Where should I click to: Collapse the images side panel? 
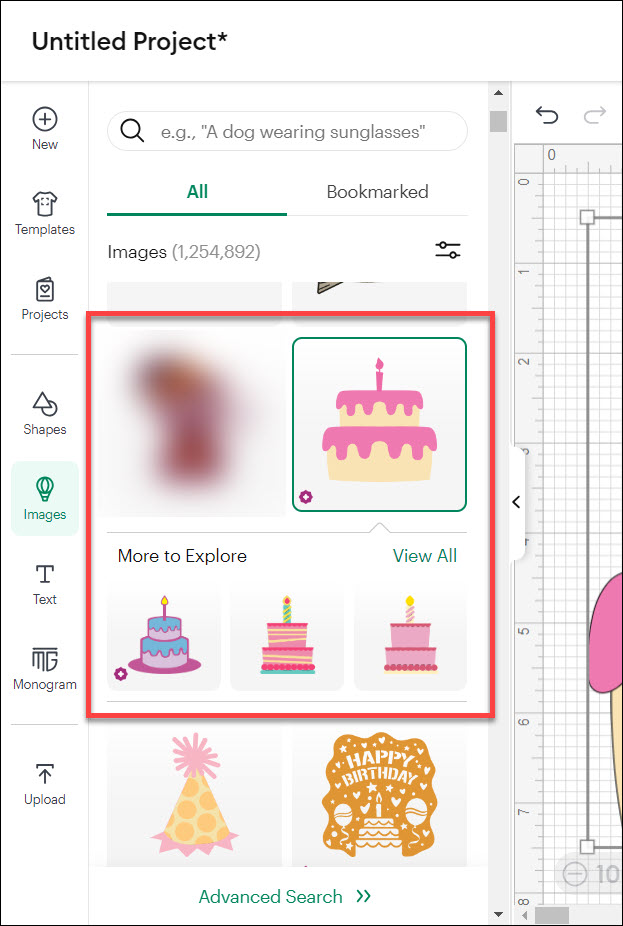(x=517, y=502)
